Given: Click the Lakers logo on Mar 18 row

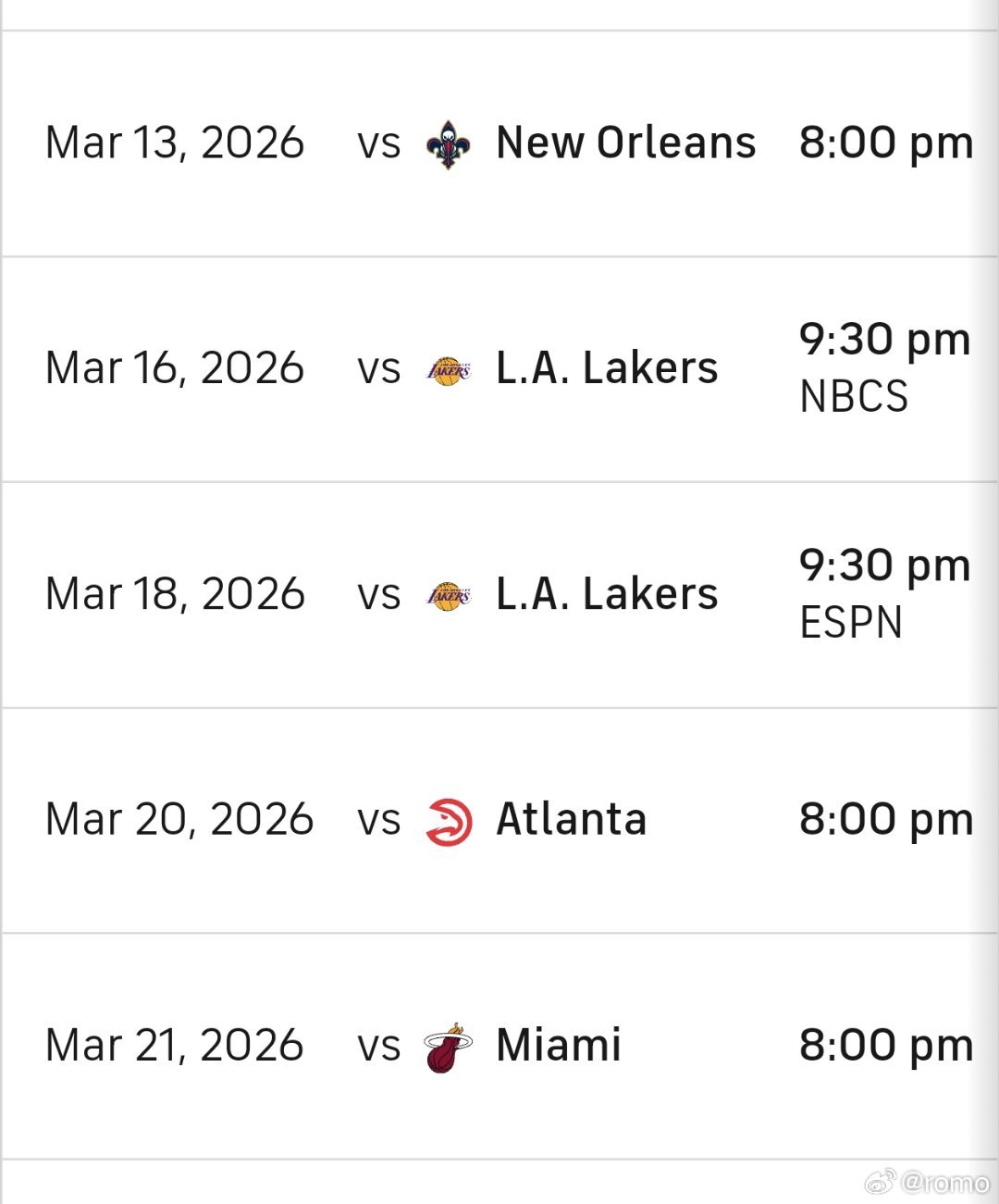Looking at the screenshot, I should click(x=449, y=596).
